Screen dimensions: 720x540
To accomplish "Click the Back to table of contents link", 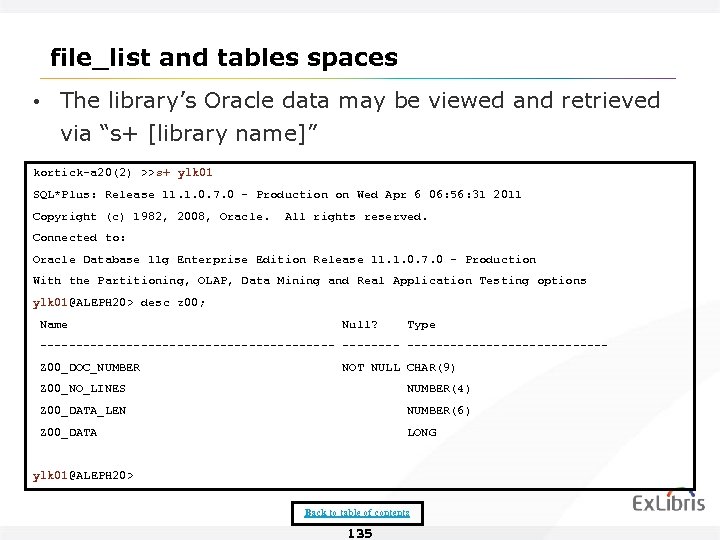I will coord(357,513).
